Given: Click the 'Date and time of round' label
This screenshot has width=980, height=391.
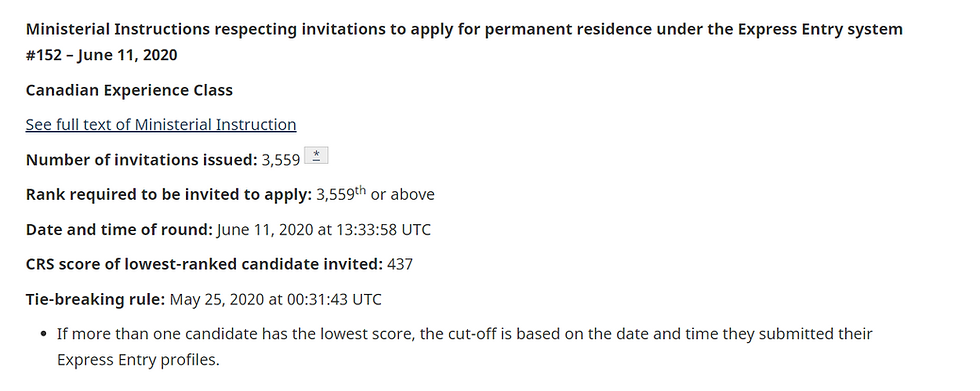Looking at the screenshot, I should pyautogui.click(x=119, y=230).
